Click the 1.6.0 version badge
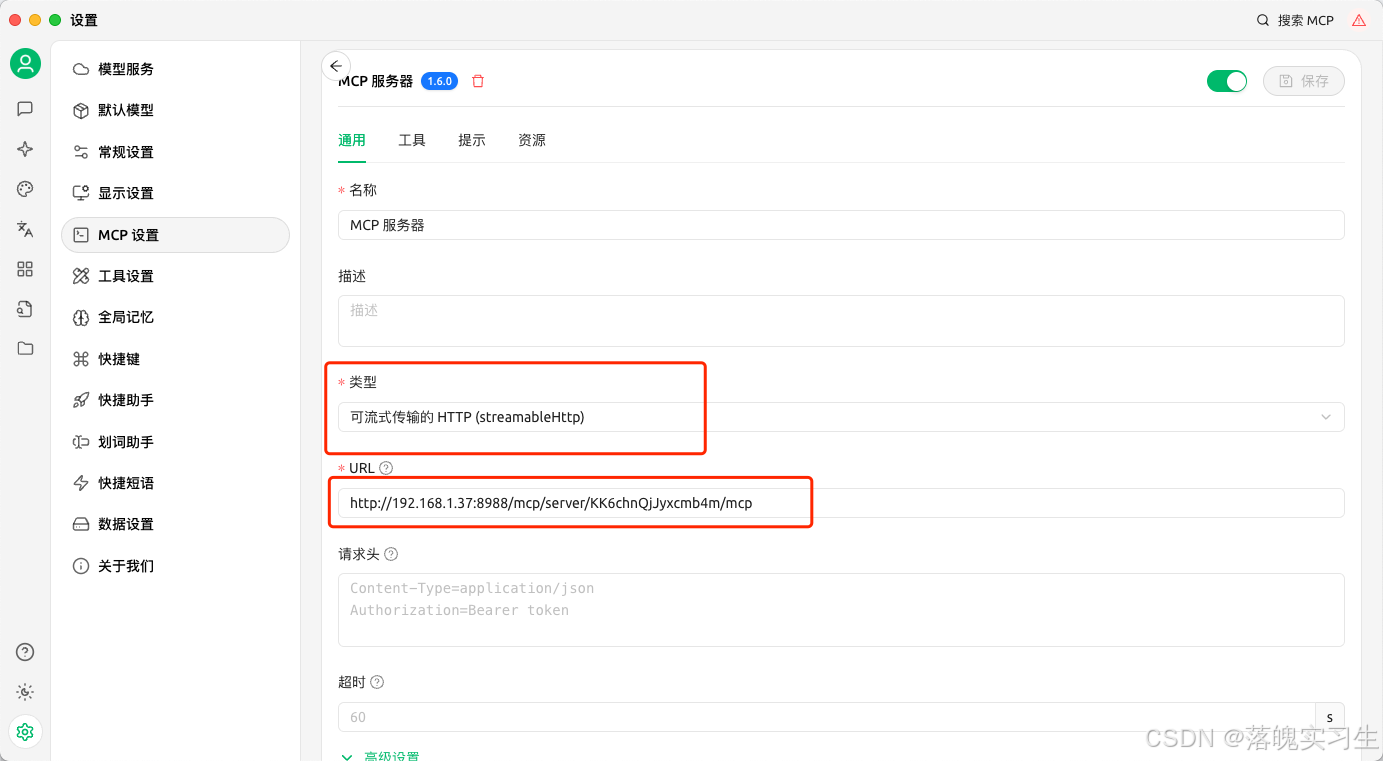 439,81
